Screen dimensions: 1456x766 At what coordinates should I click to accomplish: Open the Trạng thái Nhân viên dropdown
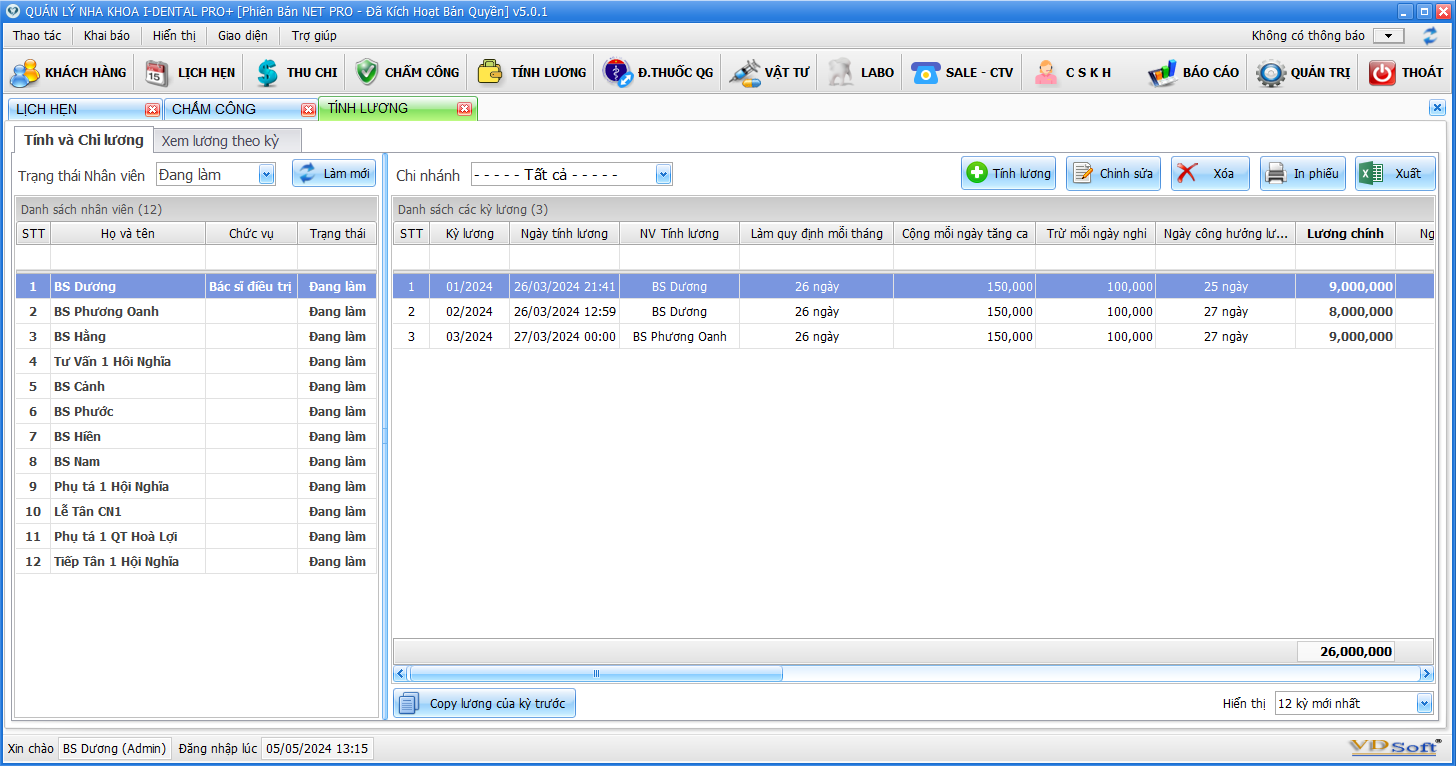[x=266, y=174]
